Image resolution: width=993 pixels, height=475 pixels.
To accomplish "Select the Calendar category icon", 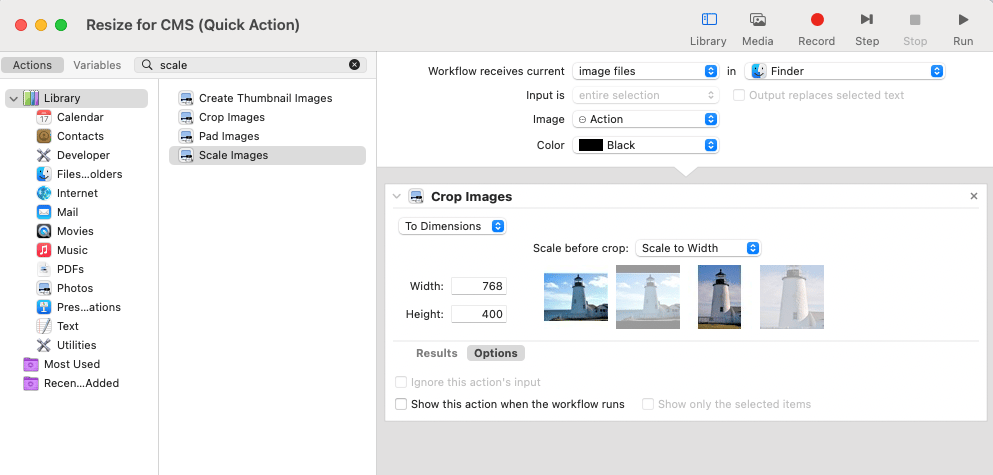I will click(44, 117).
